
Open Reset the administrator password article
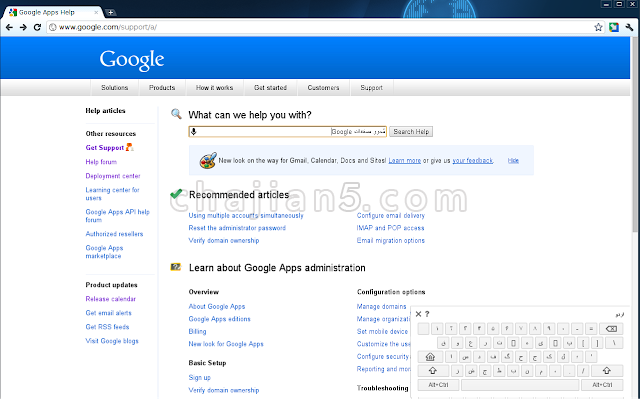click(237, 228)
